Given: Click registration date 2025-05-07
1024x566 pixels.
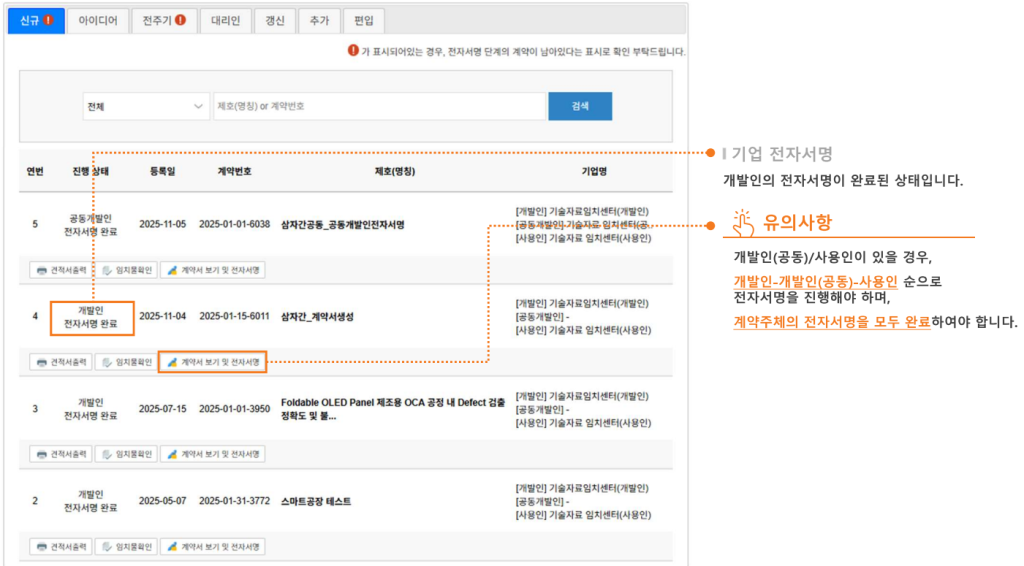Looking at the screenshot, I should pos(163,501).
